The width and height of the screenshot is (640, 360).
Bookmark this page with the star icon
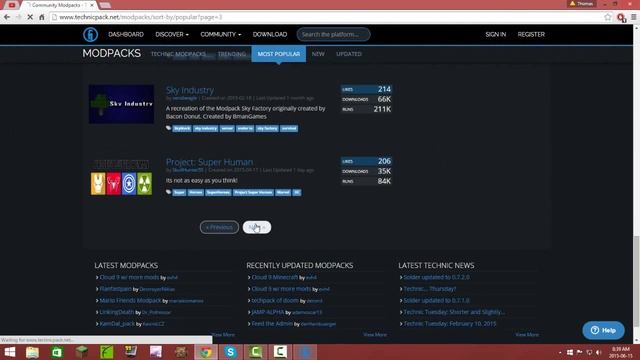coord(608,17)
